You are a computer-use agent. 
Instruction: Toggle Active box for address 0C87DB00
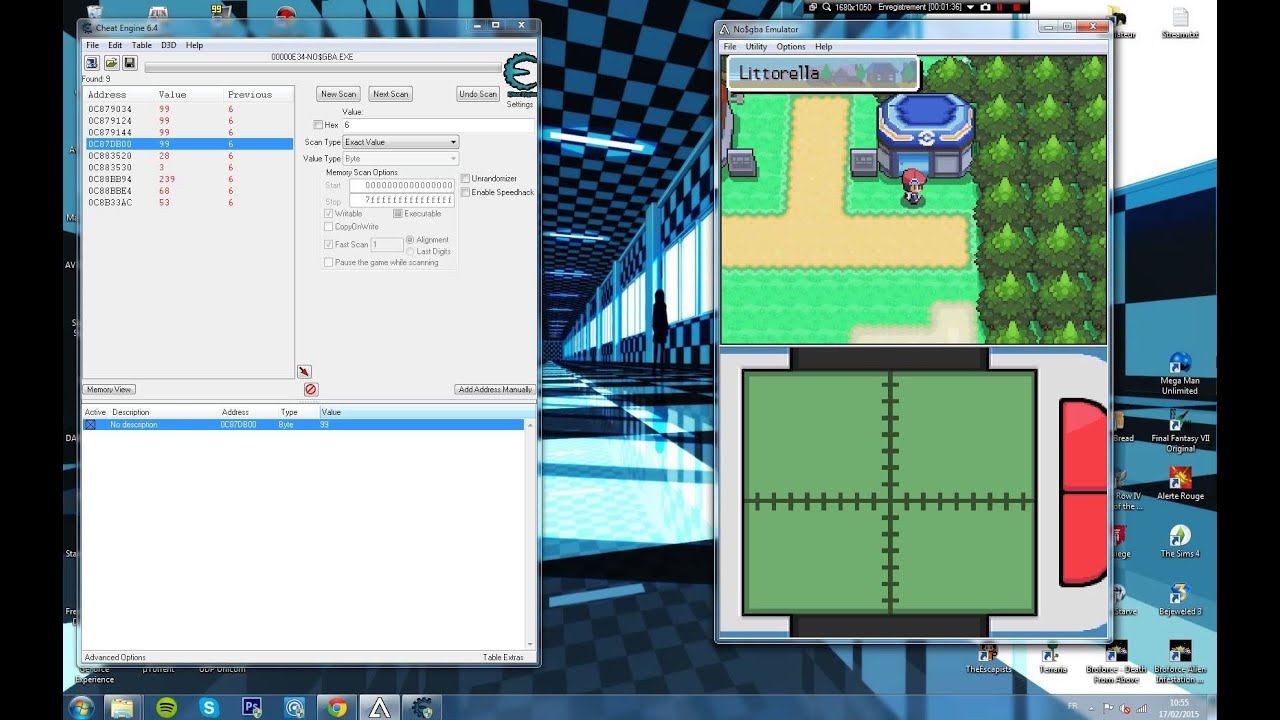[x=90, y=425]
